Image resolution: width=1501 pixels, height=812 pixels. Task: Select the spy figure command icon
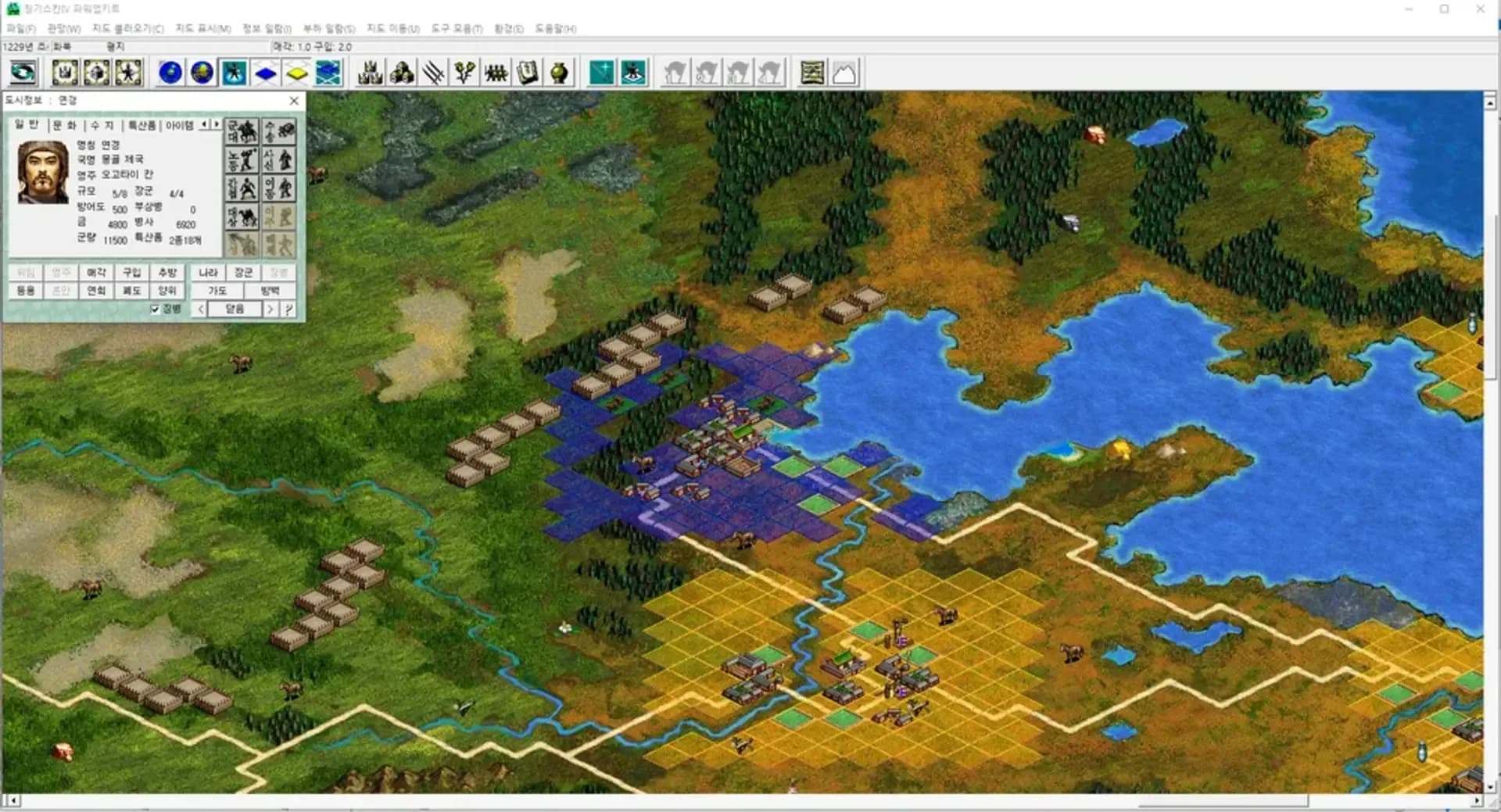tap(242, 188)
